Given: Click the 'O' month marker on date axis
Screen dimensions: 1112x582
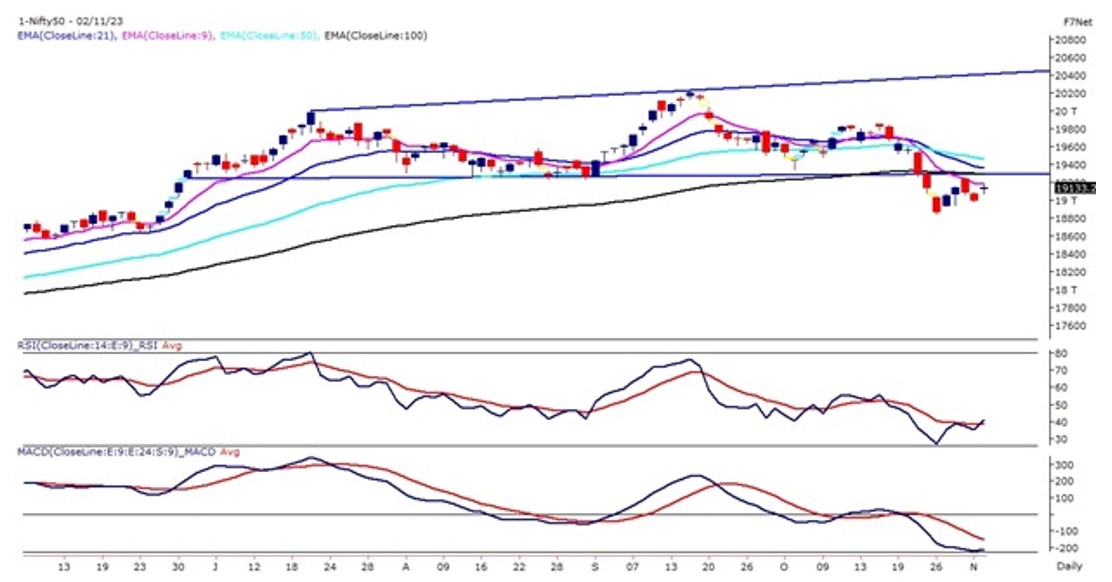Looking at the screenshot, I should click(784, 566).
